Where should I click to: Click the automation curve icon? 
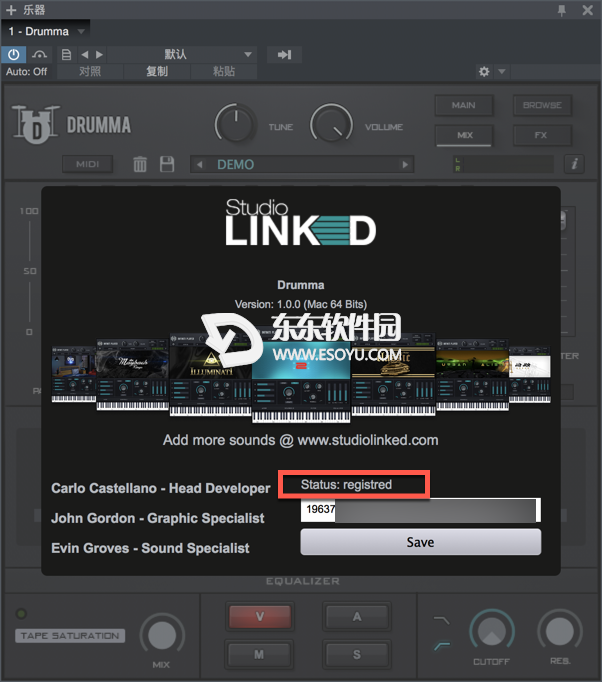[x=40, y=55]
